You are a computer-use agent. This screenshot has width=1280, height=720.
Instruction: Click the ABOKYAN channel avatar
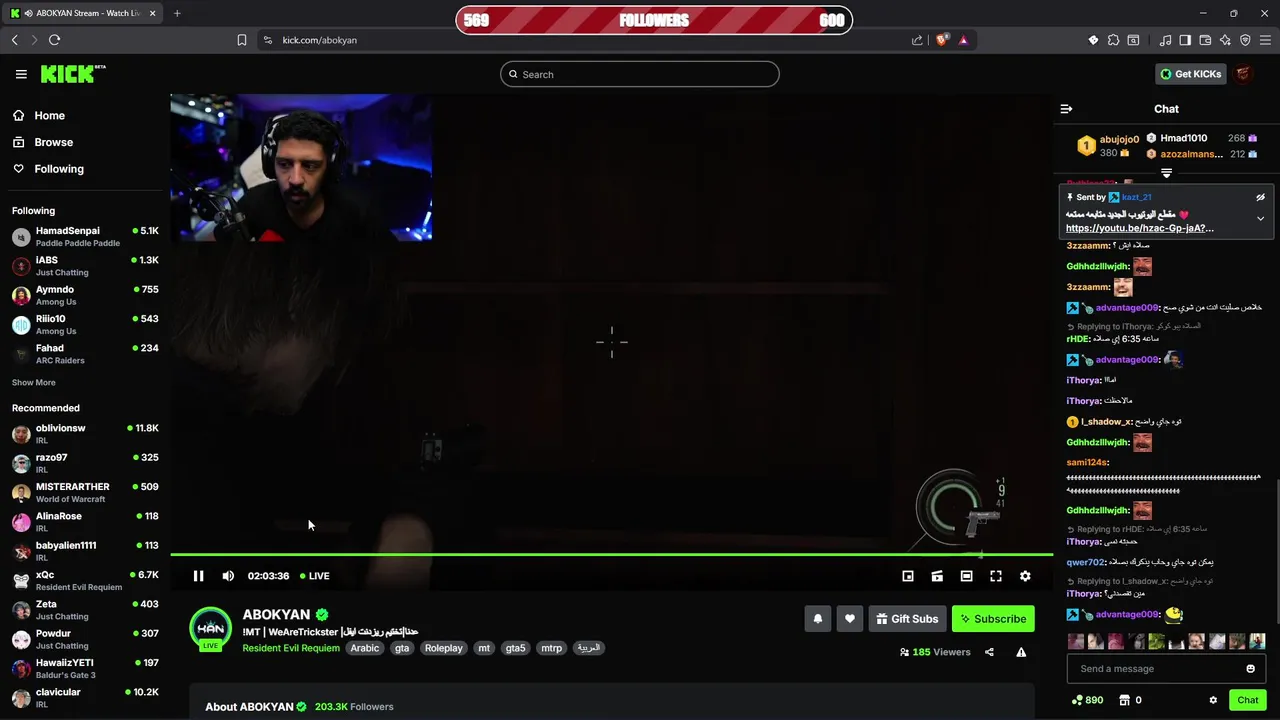tap(211, 628)
